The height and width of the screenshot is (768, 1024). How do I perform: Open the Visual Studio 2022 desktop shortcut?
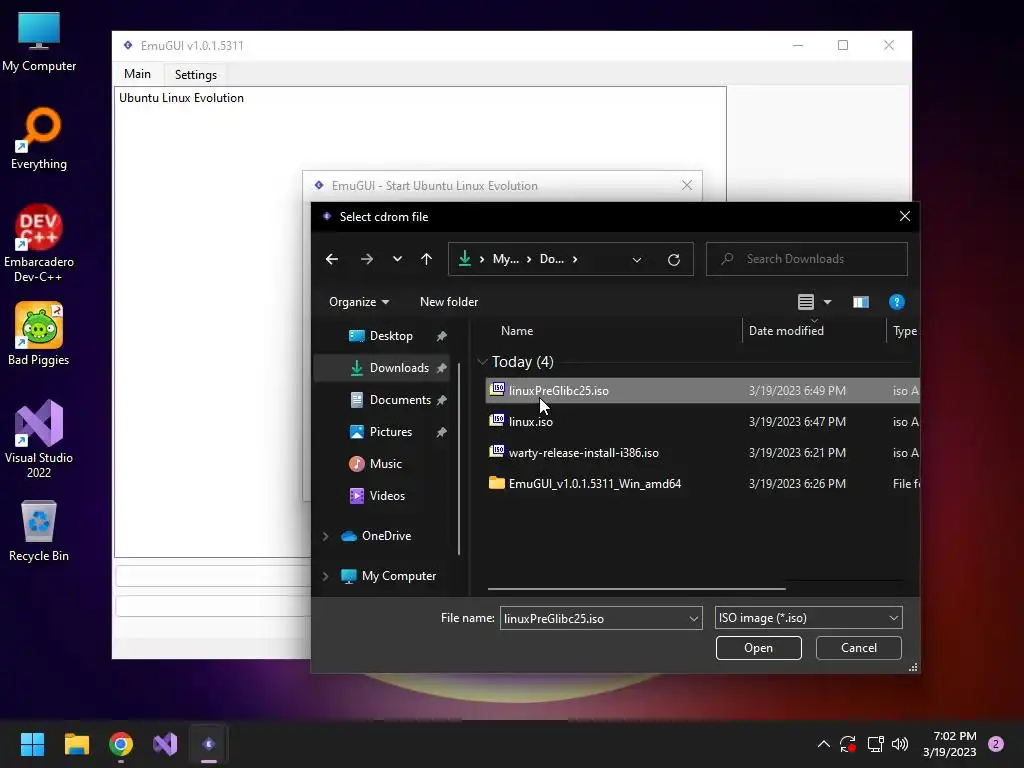[39, 439]
